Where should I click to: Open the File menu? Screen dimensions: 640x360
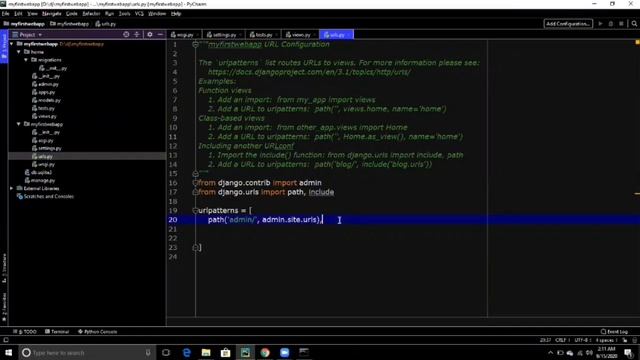(6, 14)
